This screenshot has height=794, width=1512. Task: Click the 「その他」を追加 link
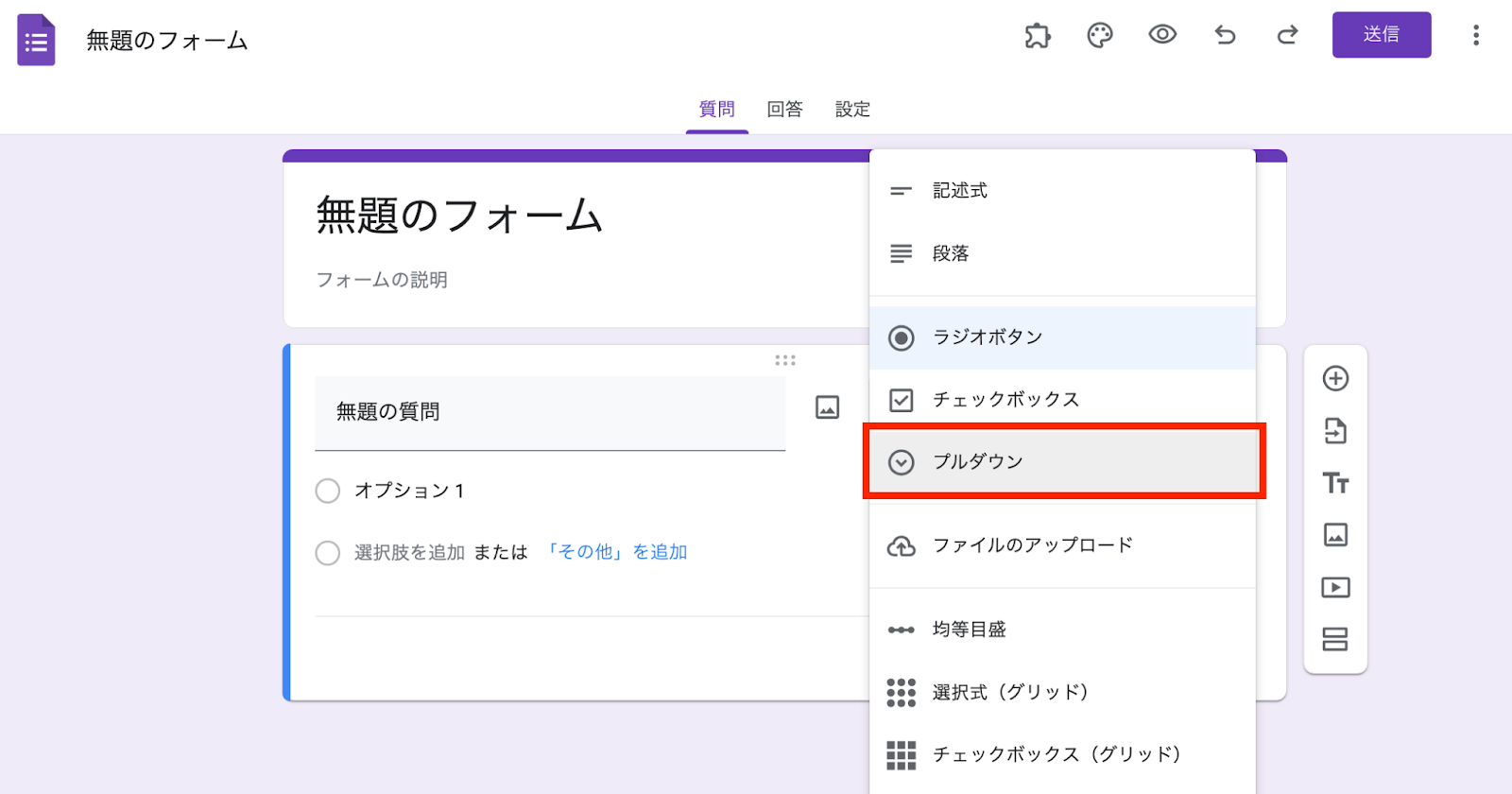coord(616,552)
